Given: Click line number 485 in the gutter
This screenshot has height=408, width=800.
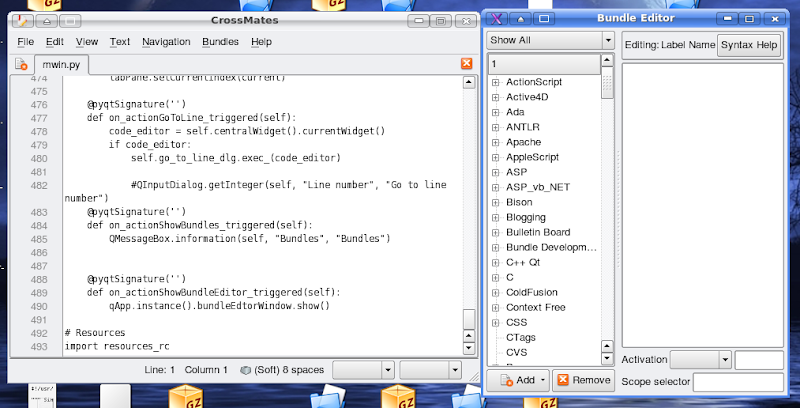Looking at the screenshot, I should click(39, 239).
